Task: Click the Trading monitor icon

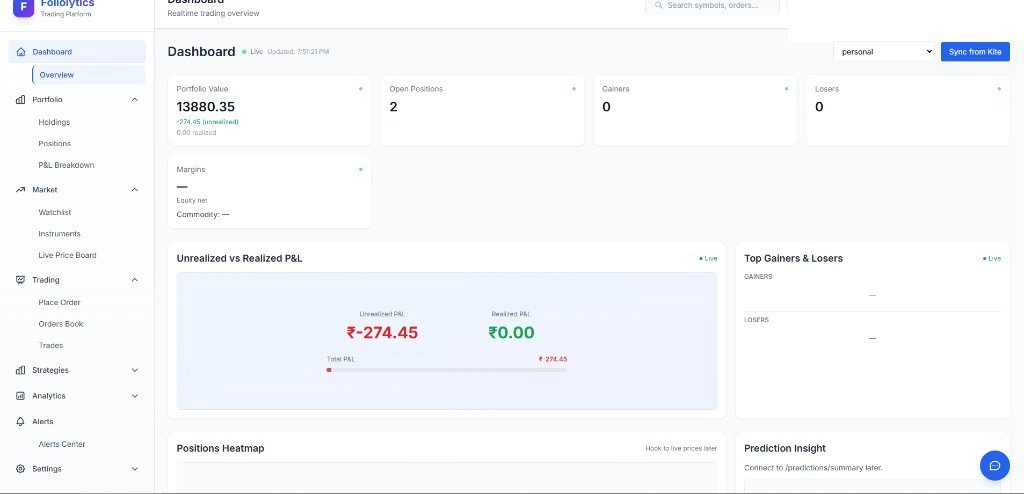Action: click(20, 280)
